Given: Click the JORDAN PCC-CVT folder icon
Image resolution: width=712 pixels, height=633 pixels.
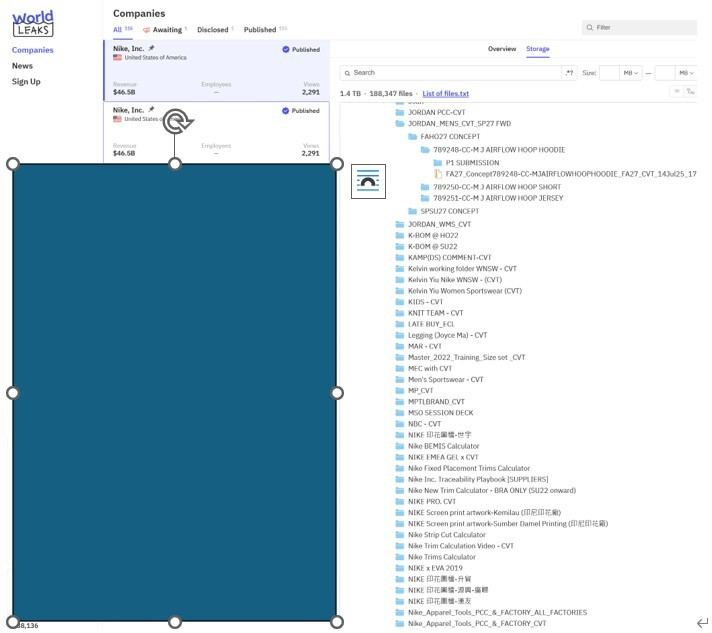Looking at the screenshot, I should pos(400,113).
